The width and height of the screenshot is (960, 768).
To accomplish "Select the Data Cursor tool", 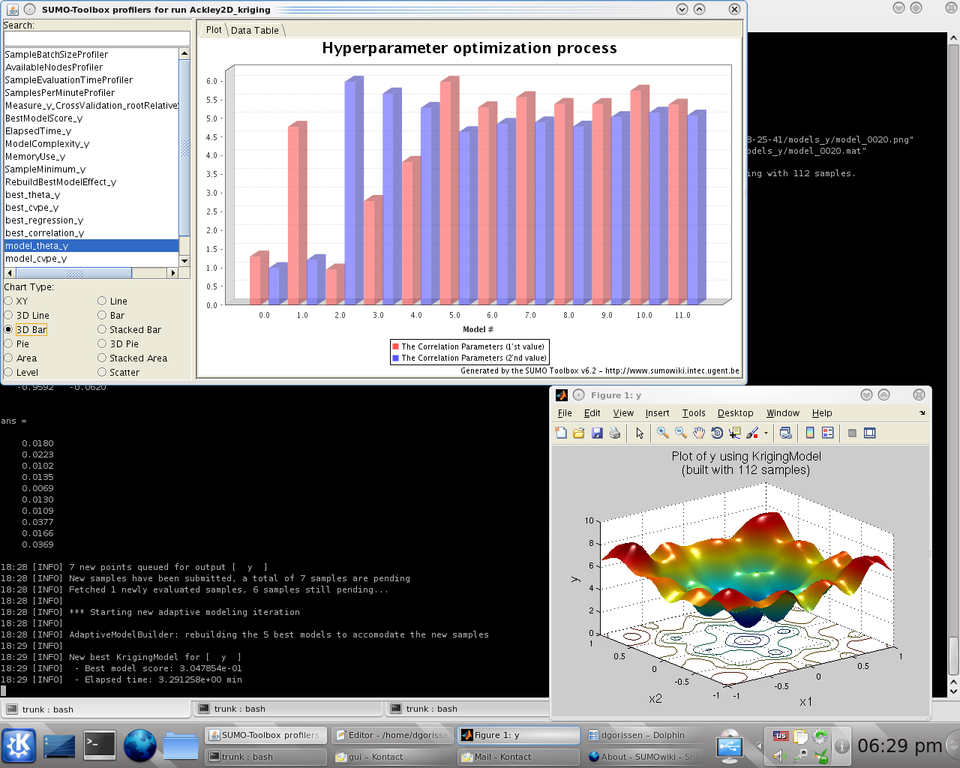I will (735, 433).
